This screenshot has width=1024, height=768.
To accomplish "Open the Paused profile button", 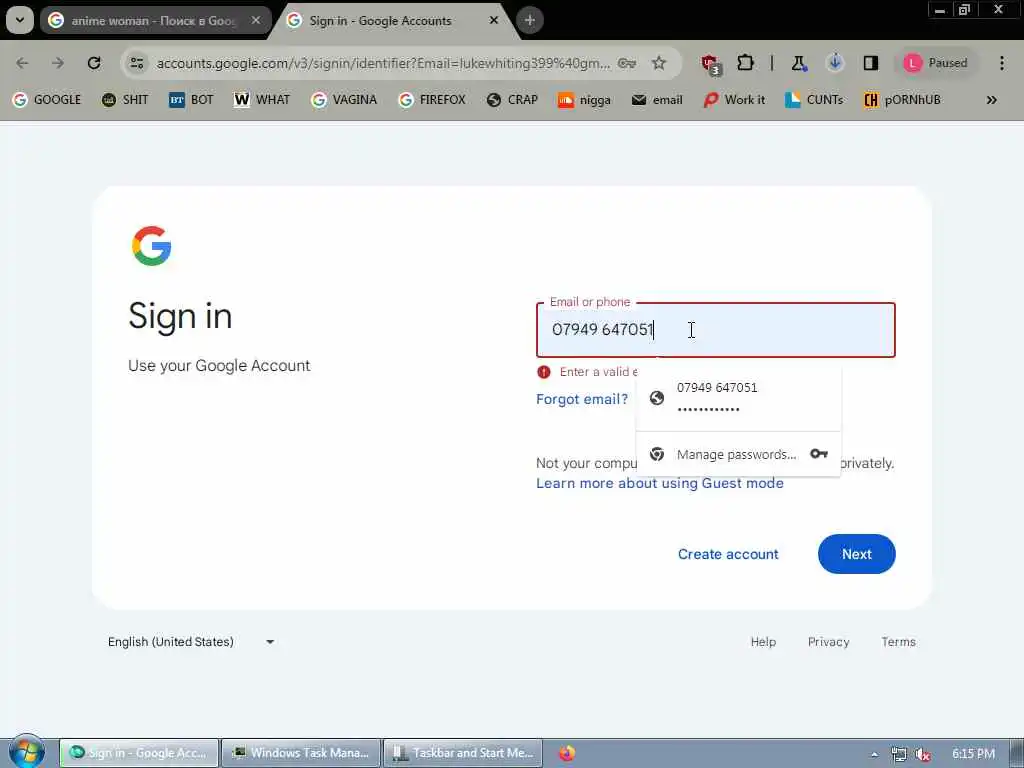I will click(935, 63).
